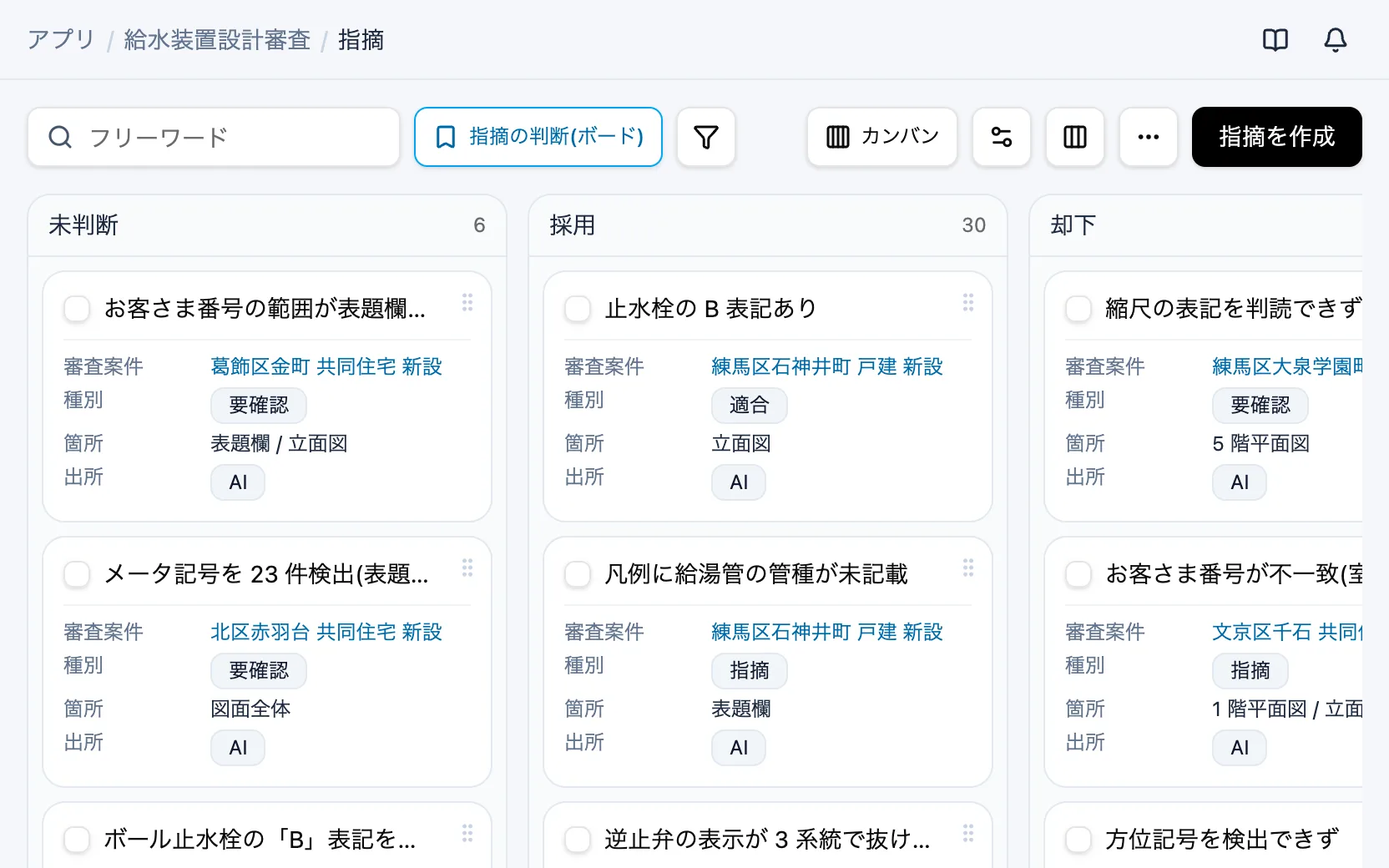The image size is (1389, 868).
Task: Go to 給水装置設計審査 breadcrumb
Action: (217, 40)
